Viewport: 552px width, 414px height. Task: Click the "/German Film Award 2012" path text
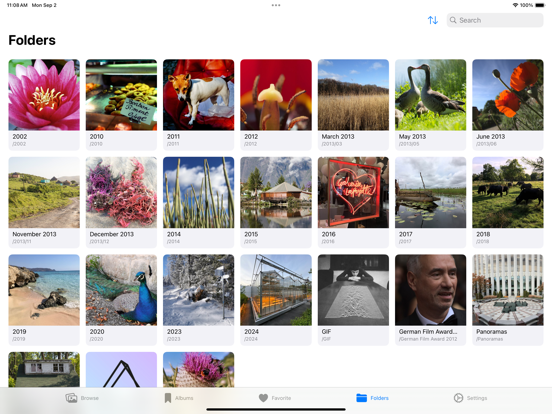pyautogui.click(x=428, y=339)
